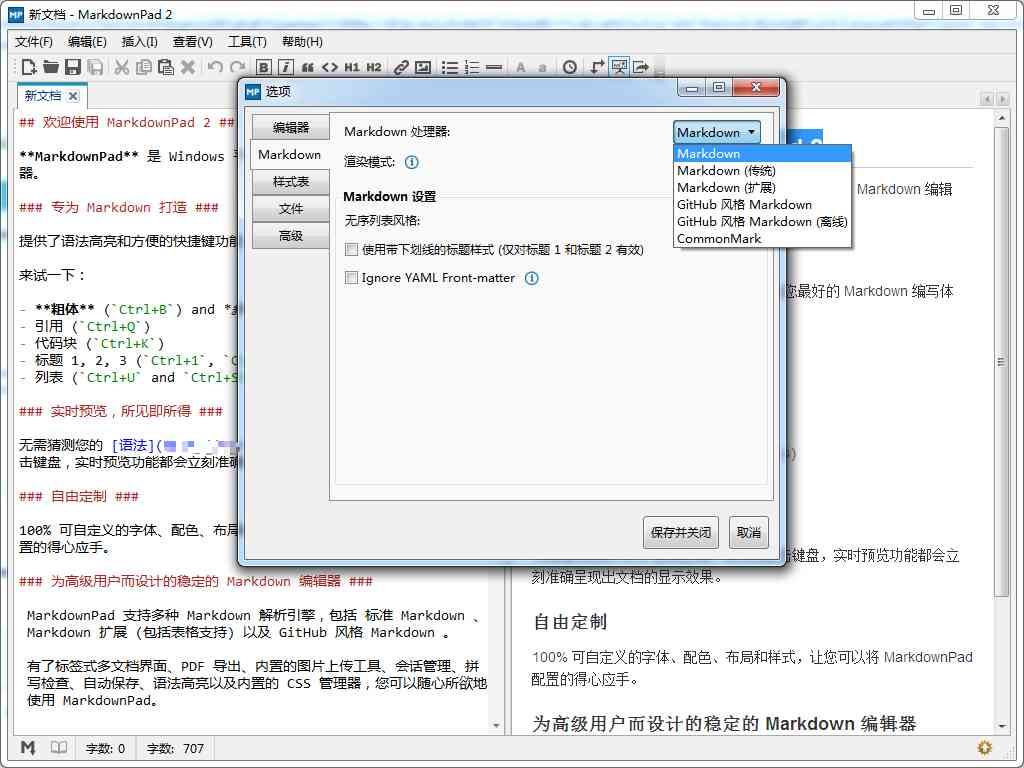The height and width of the screenshot is (768, 1024).
Task: Select Markdown (传统) processor
Action: 761,170
